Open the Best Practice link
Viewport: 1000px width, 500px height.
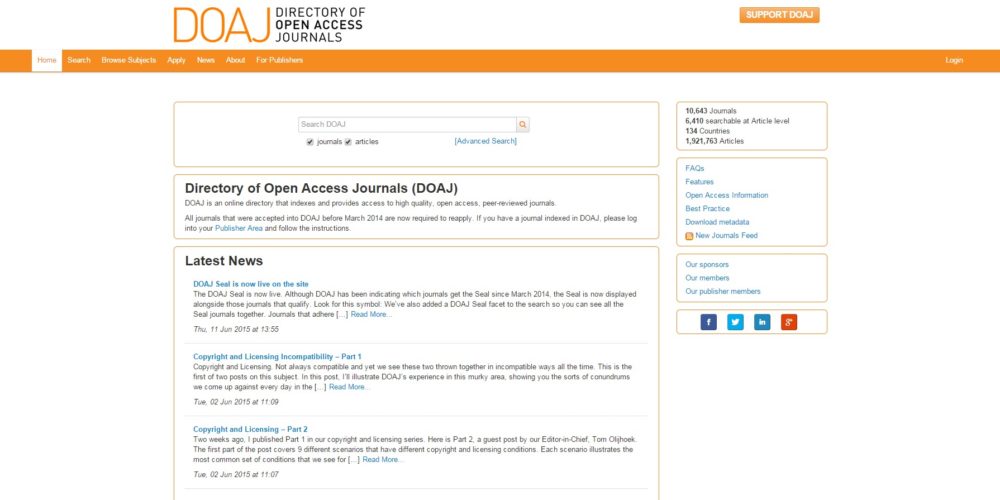coord(707,209)
